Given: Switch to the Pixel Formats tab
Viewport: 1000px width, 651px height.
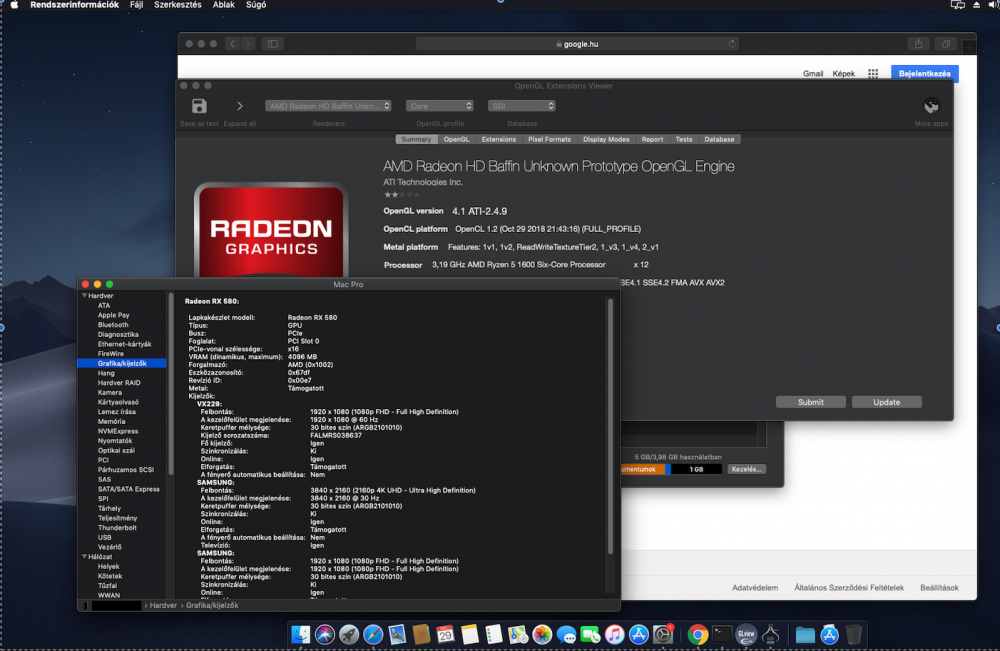Looking at the screenshot, I should click(549, 139).
